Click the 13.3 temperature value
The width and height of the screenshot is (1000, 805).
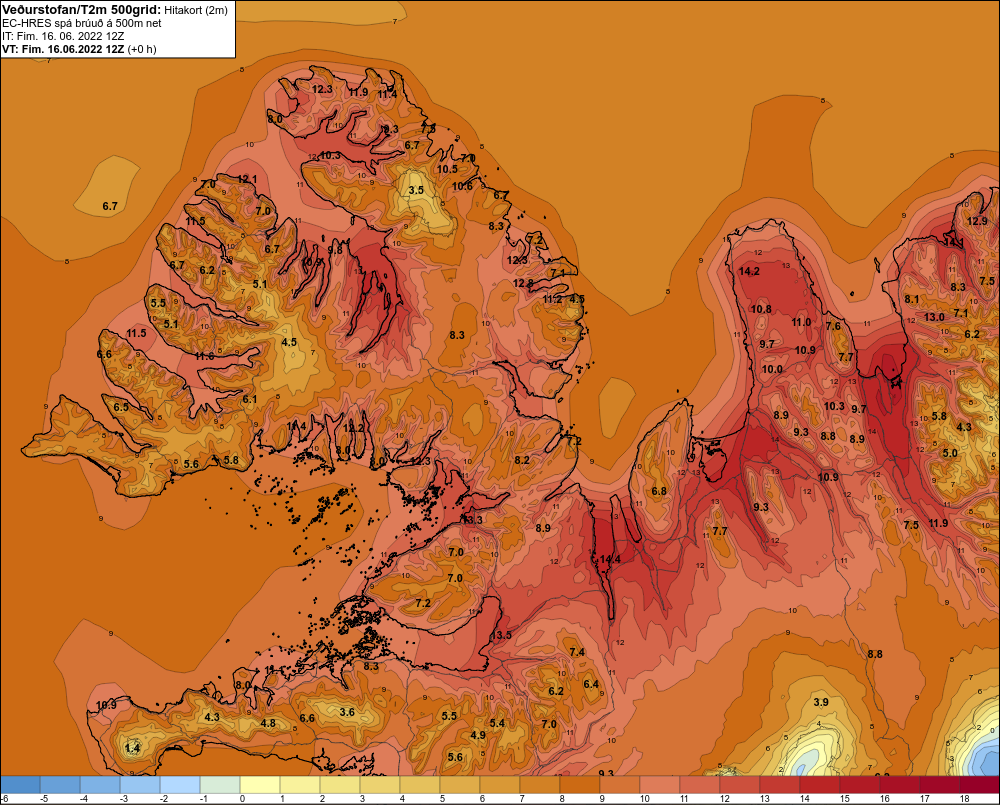472,520
